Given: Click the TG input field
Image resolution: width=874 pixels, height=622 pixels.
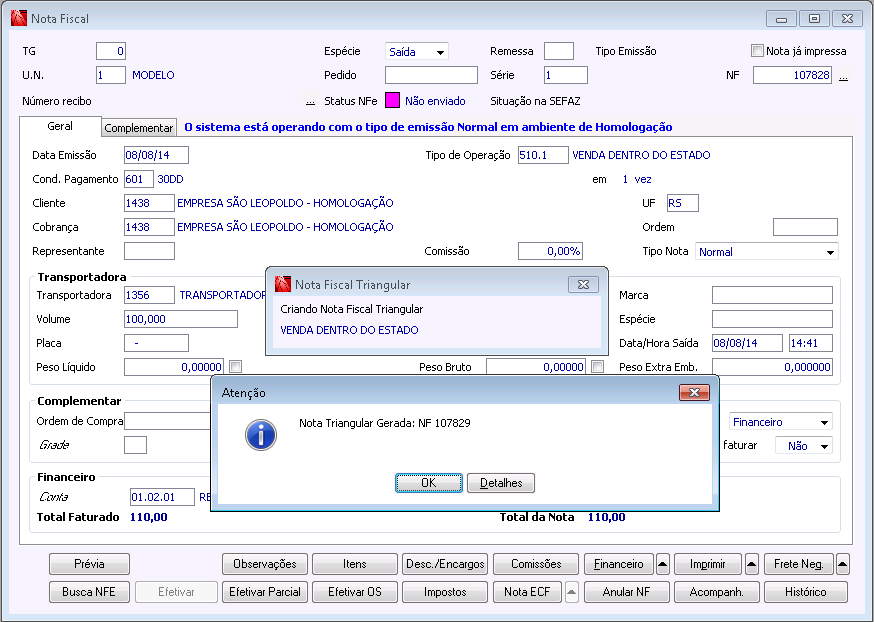Looking at the screenshot, I should point(111,51).
